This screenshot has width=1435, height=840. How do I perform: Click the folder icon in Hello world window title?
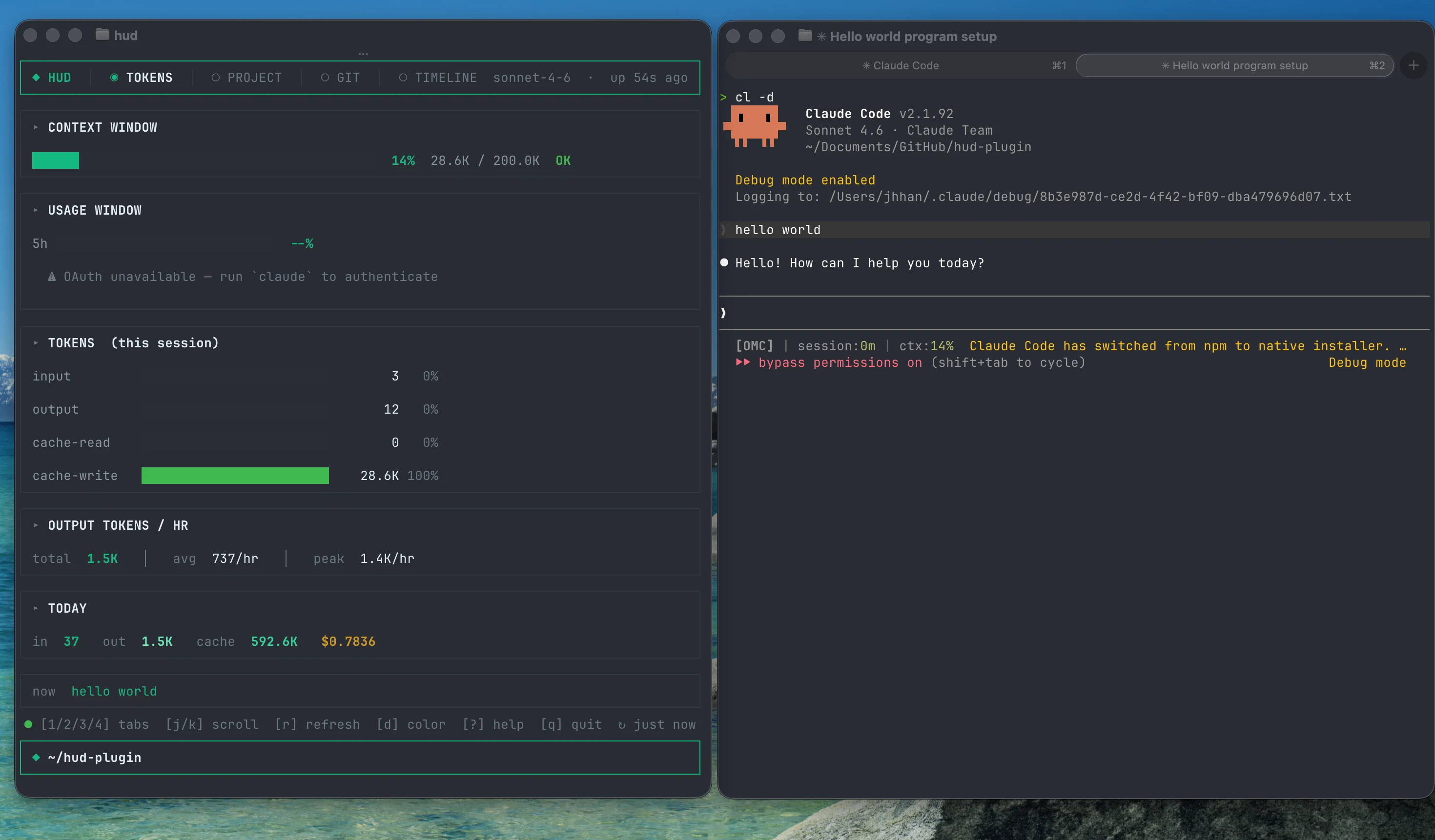pos(804,36)
